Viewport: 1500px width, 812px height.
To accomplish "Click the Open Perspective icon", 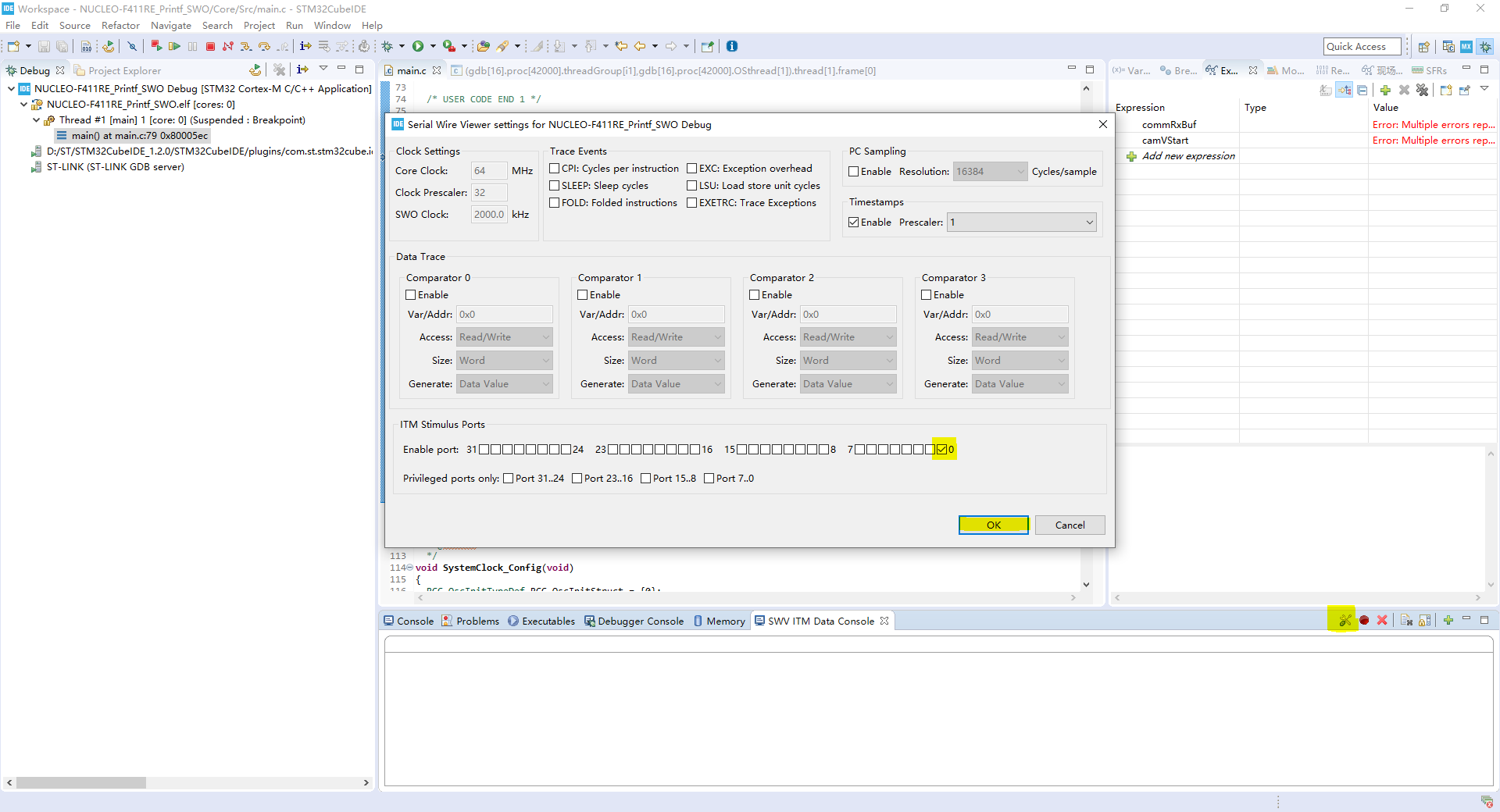I will 1424,47.
